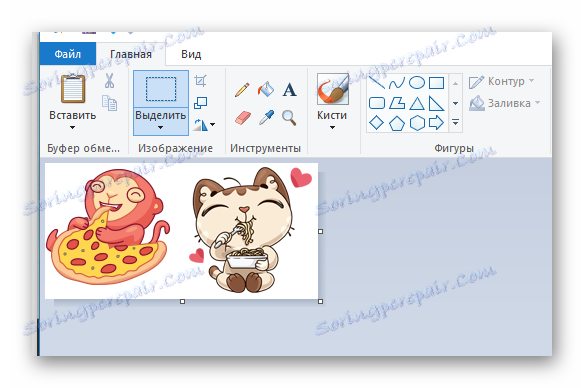584x388 pixels.
Task: Switch to the Вид tab
Action: (191, 54)
